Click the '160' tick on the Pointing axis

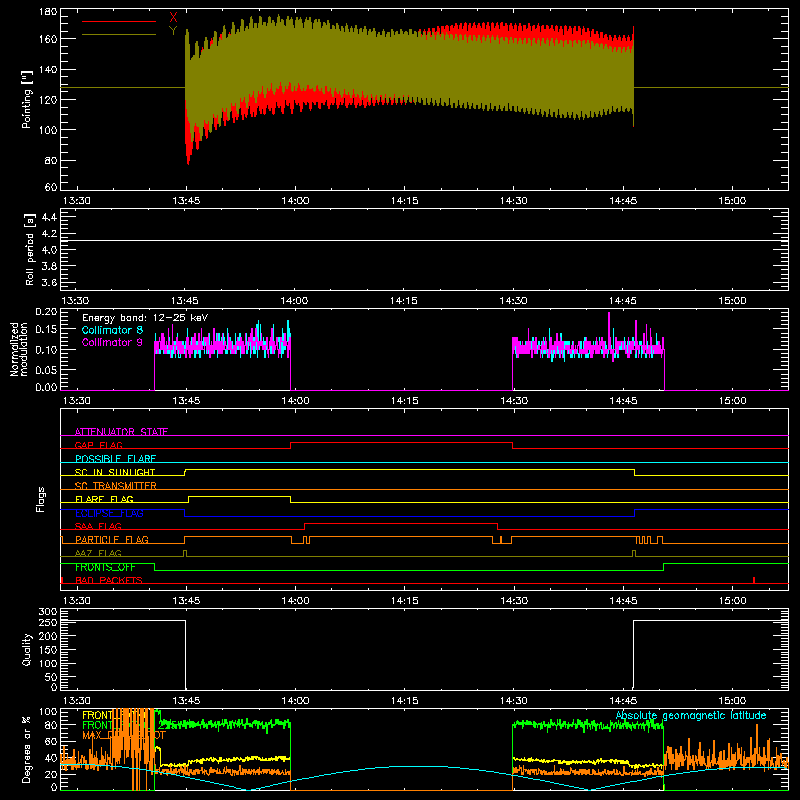[48, 39]
